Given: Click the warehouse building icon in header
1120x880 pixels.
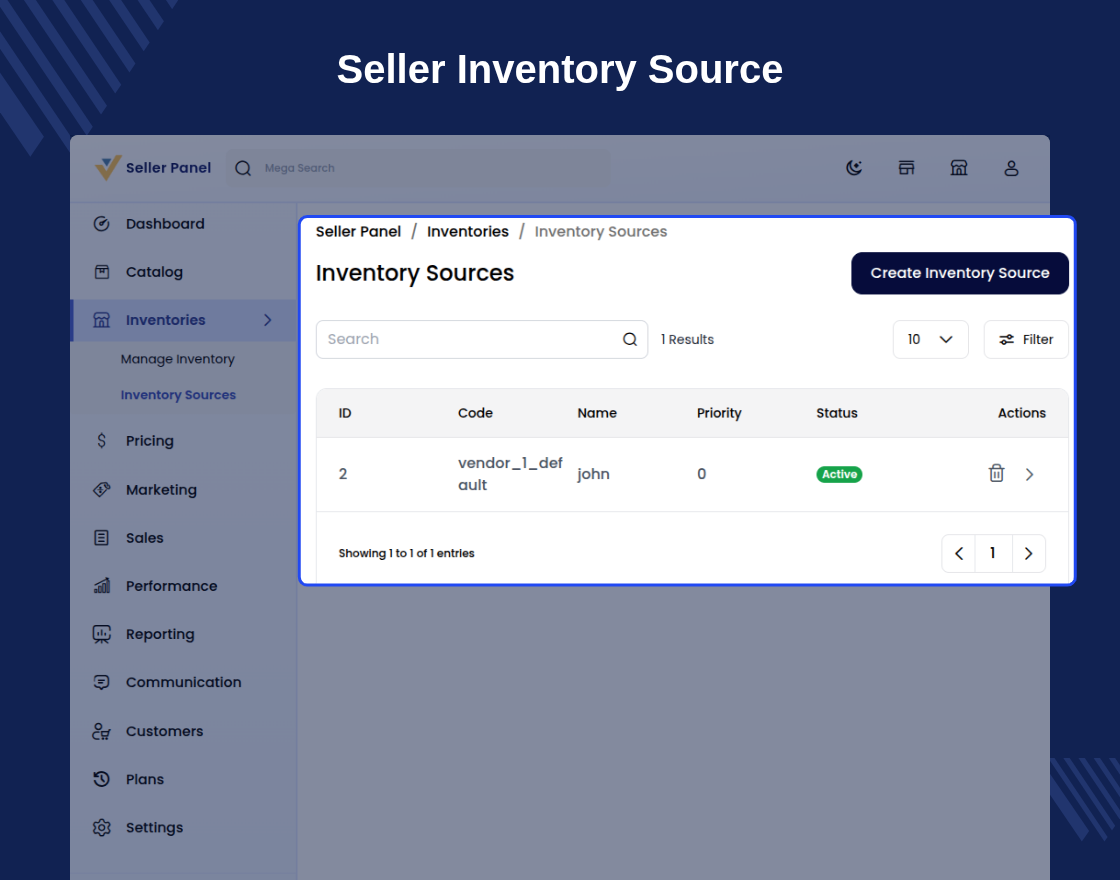Looking at the screenshot, I should click(x=959, y=168).
